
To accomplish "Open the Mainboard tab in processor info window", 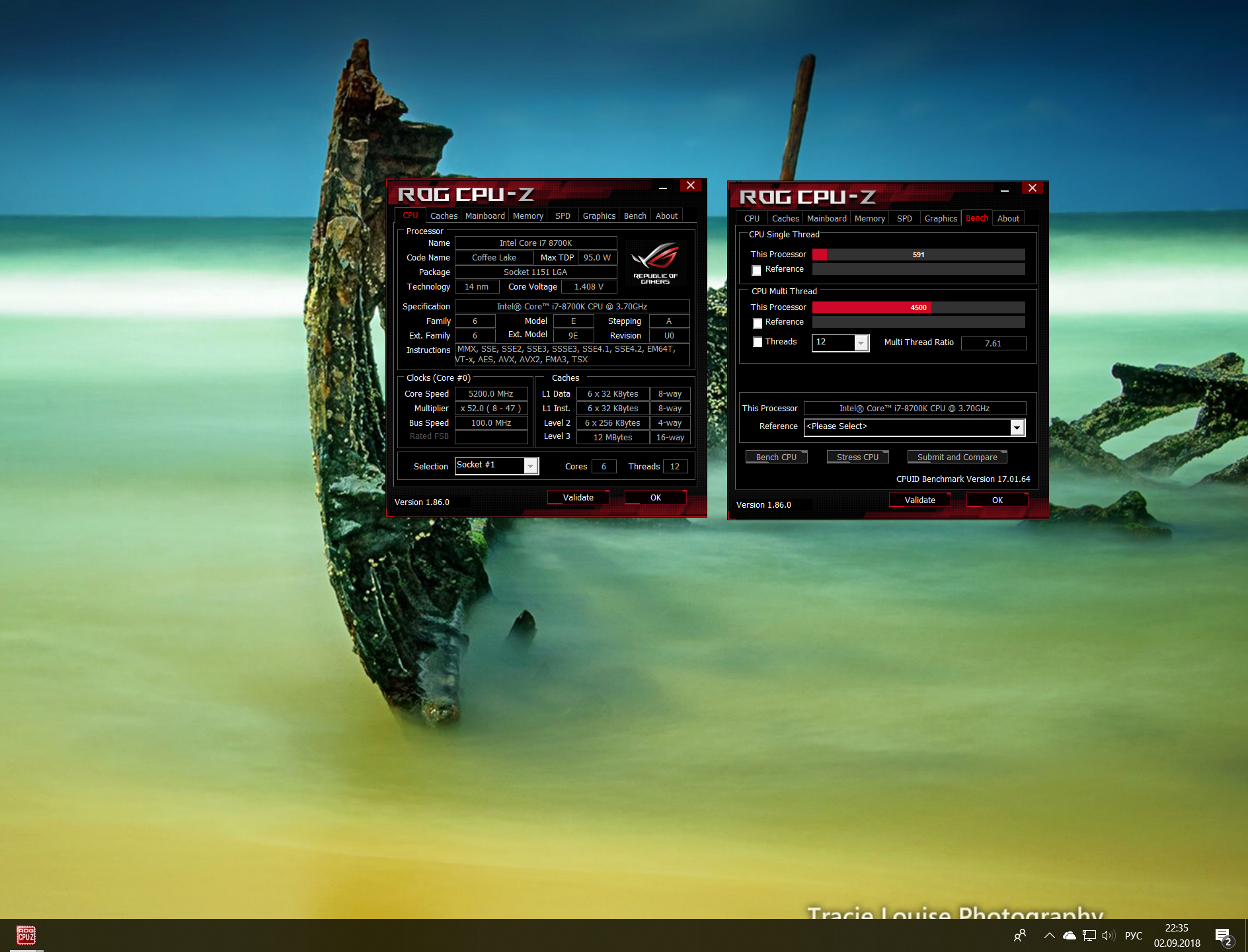I will 485,216.
